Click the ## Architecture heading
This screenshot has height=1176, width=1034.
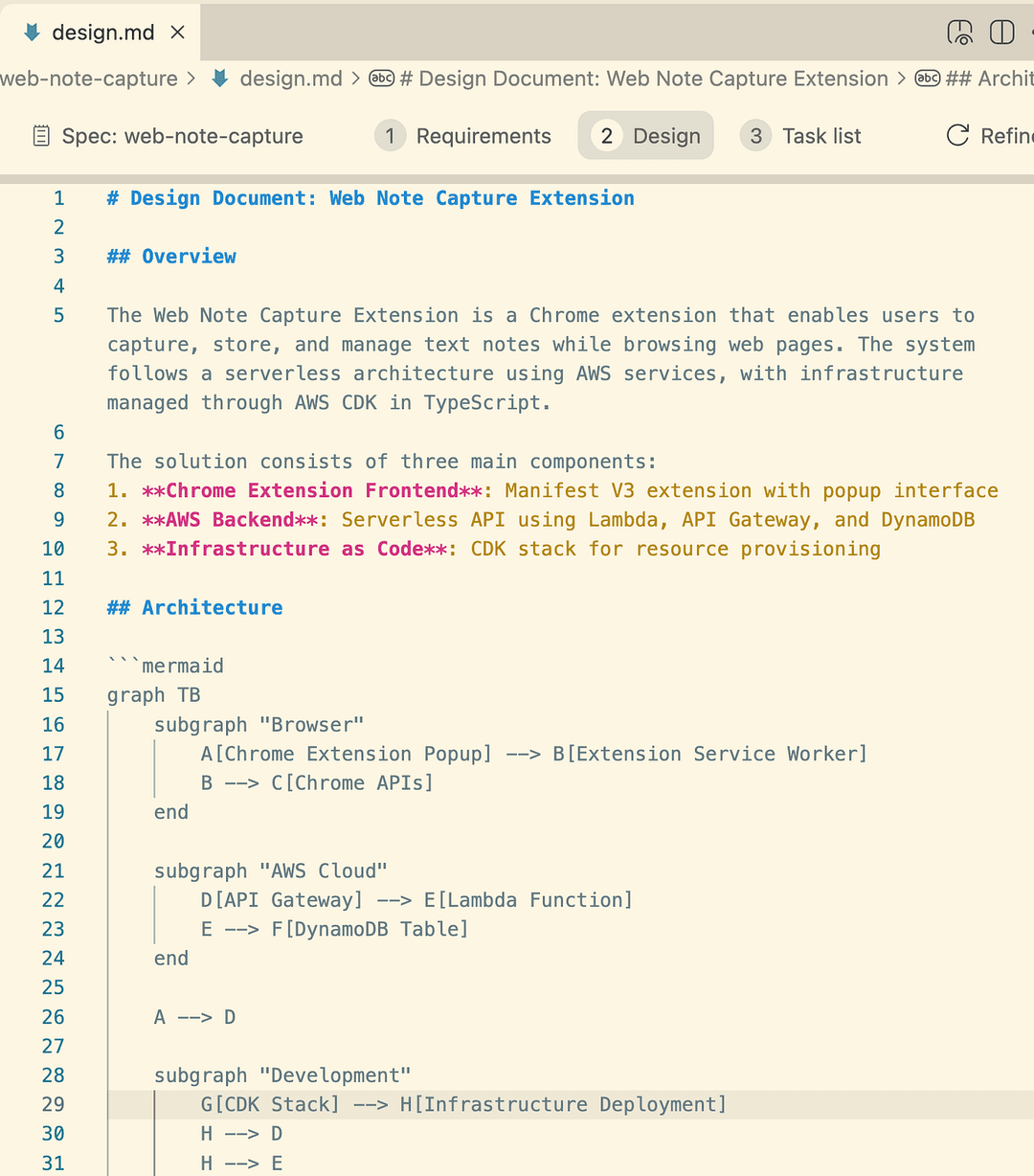195,607
